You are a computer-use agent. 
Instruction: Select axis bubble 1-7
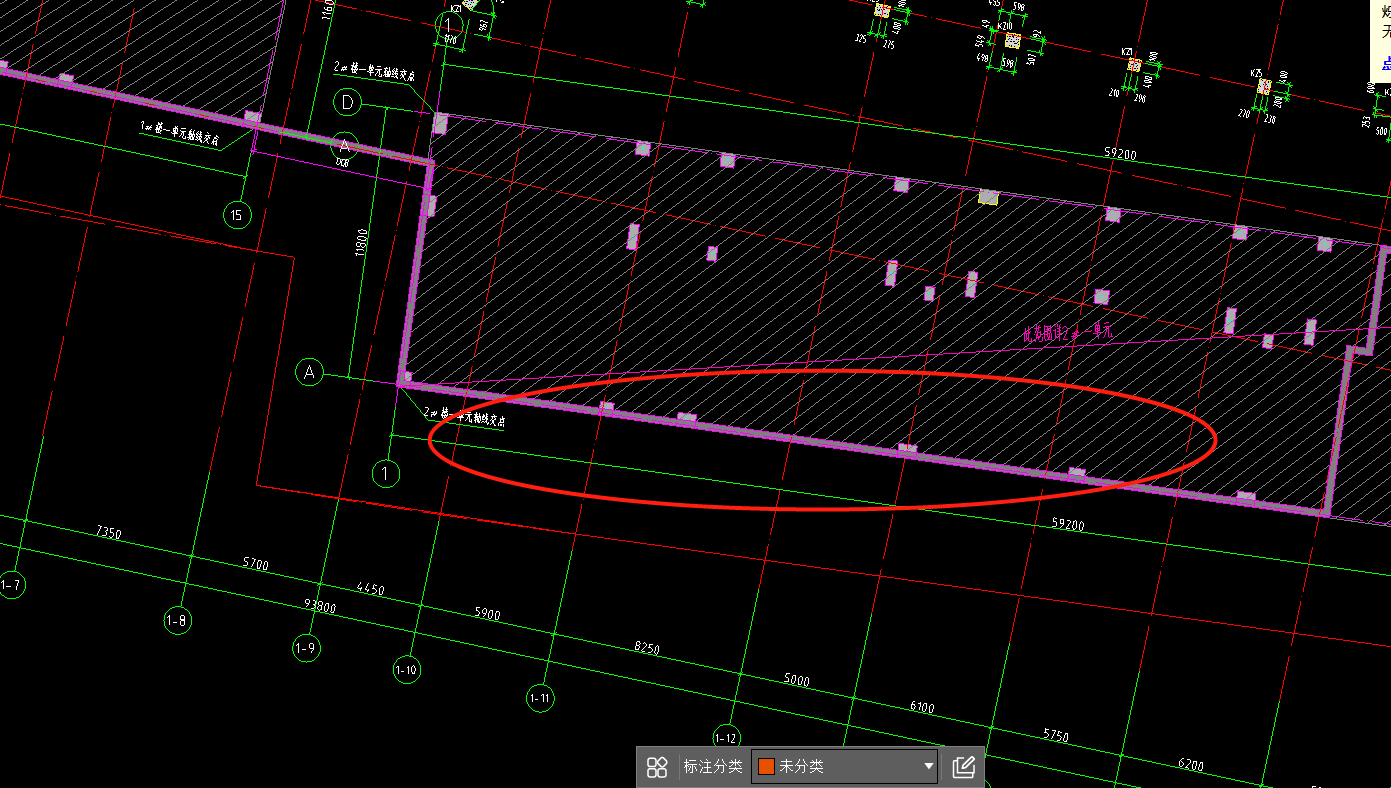(x=11, y=585)
